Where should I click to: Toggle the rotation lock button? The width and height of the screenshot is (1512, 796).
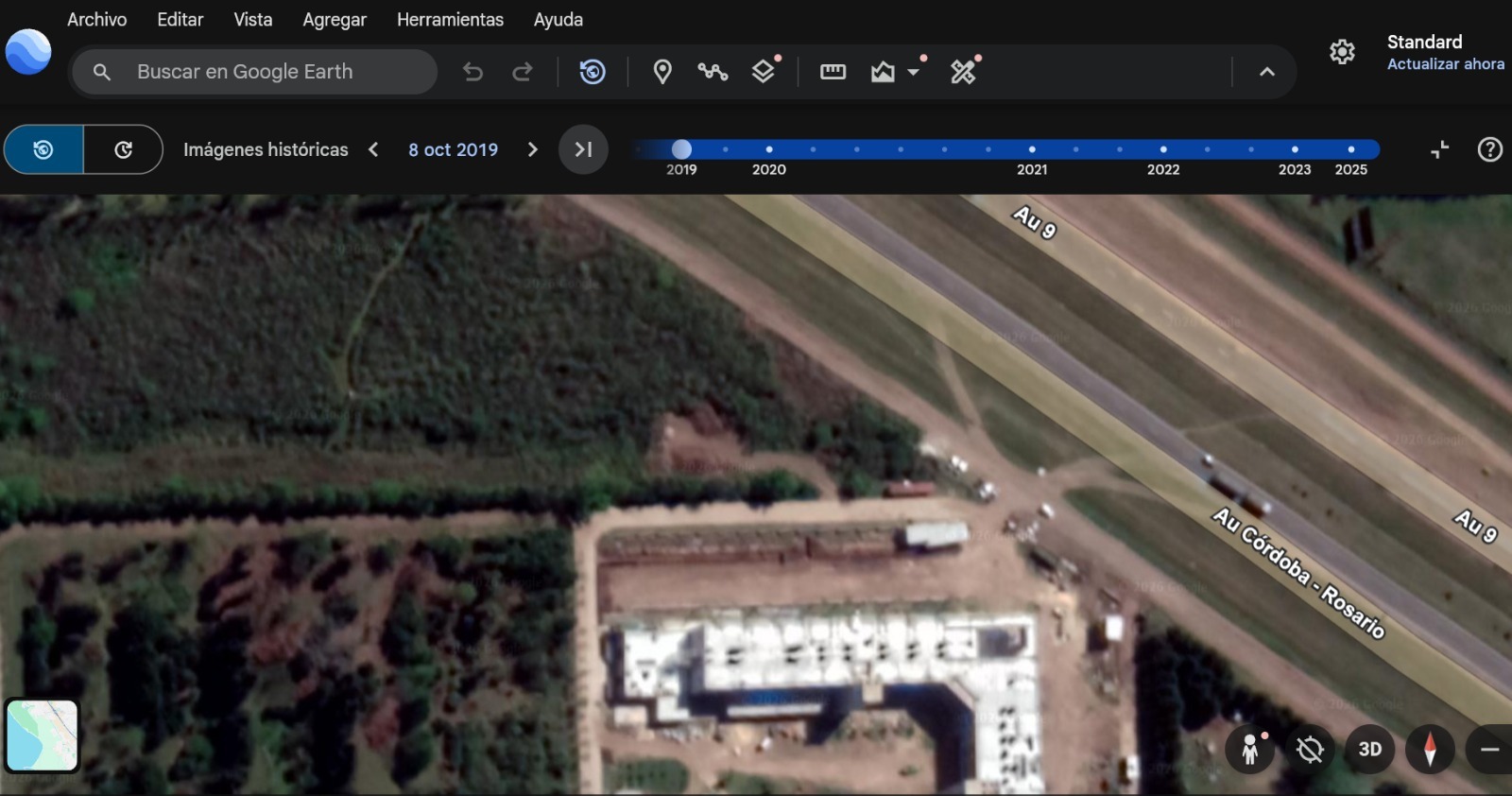(1310, 749)
